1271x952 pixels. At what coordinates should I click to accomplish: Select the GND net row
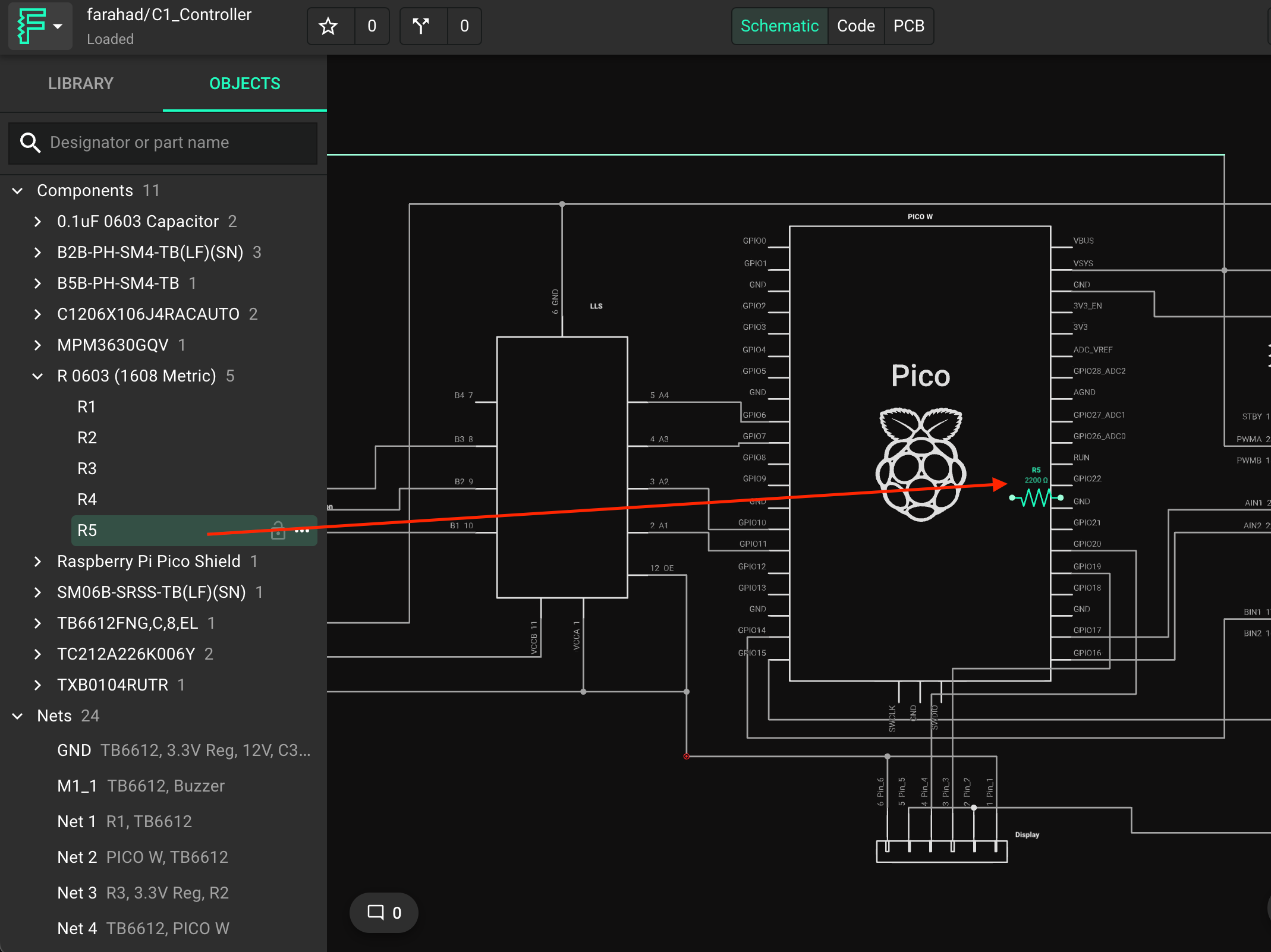tap(184, 751)
